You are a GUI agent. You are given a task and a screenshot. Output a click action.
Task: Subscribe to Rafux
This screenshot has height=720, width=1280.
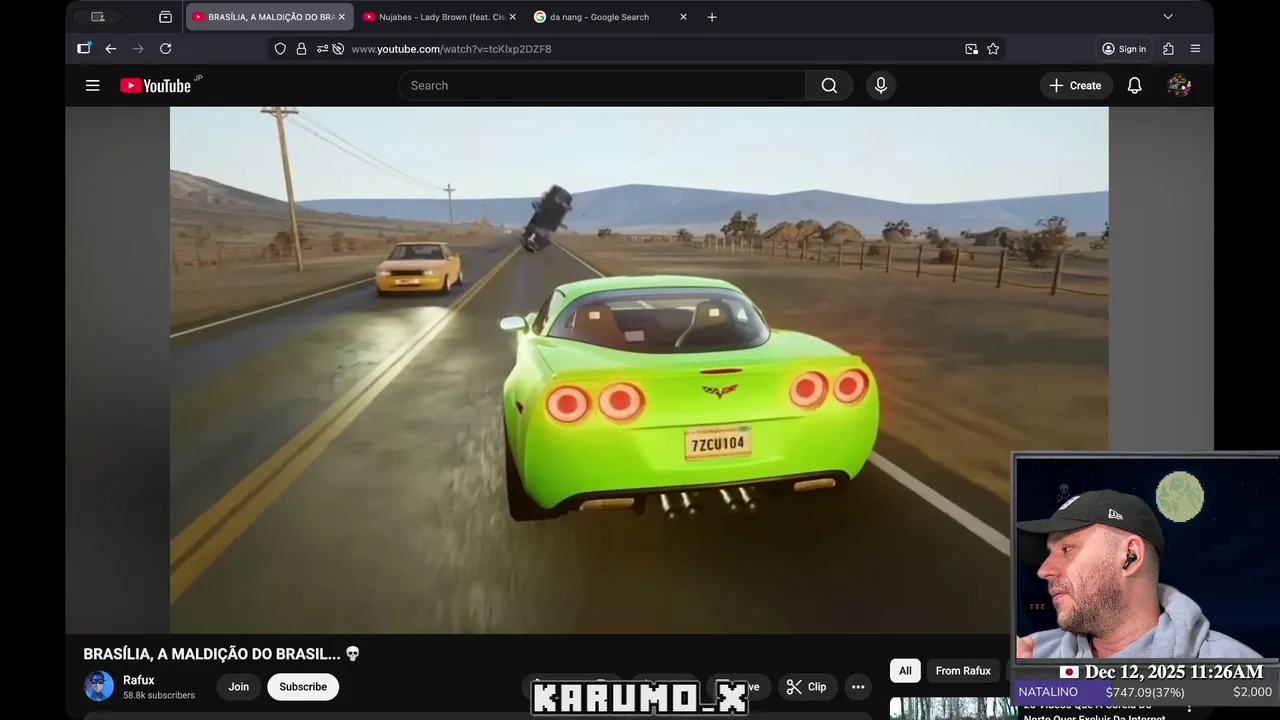[x=303, y=687]
